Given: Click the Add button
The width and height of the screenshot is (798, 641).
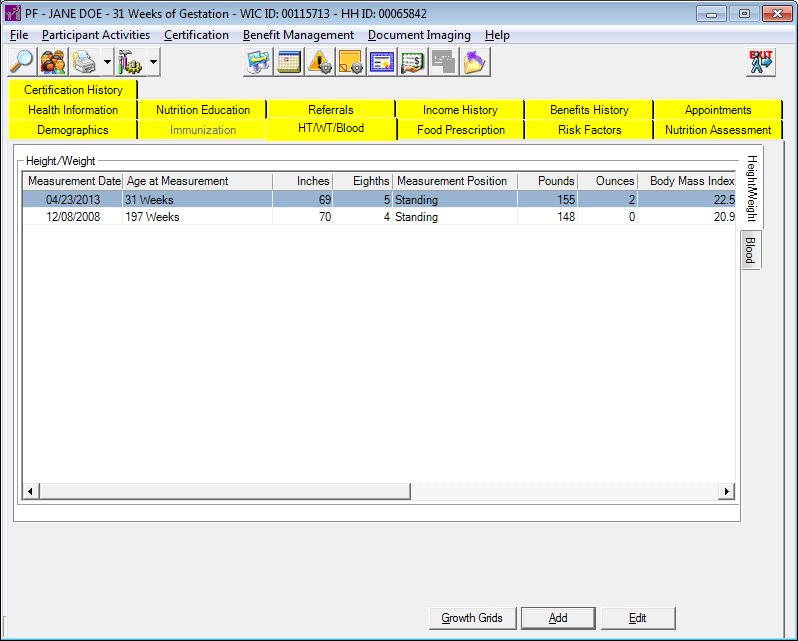Looking at the screenshot, I should (x=558, y=618).
